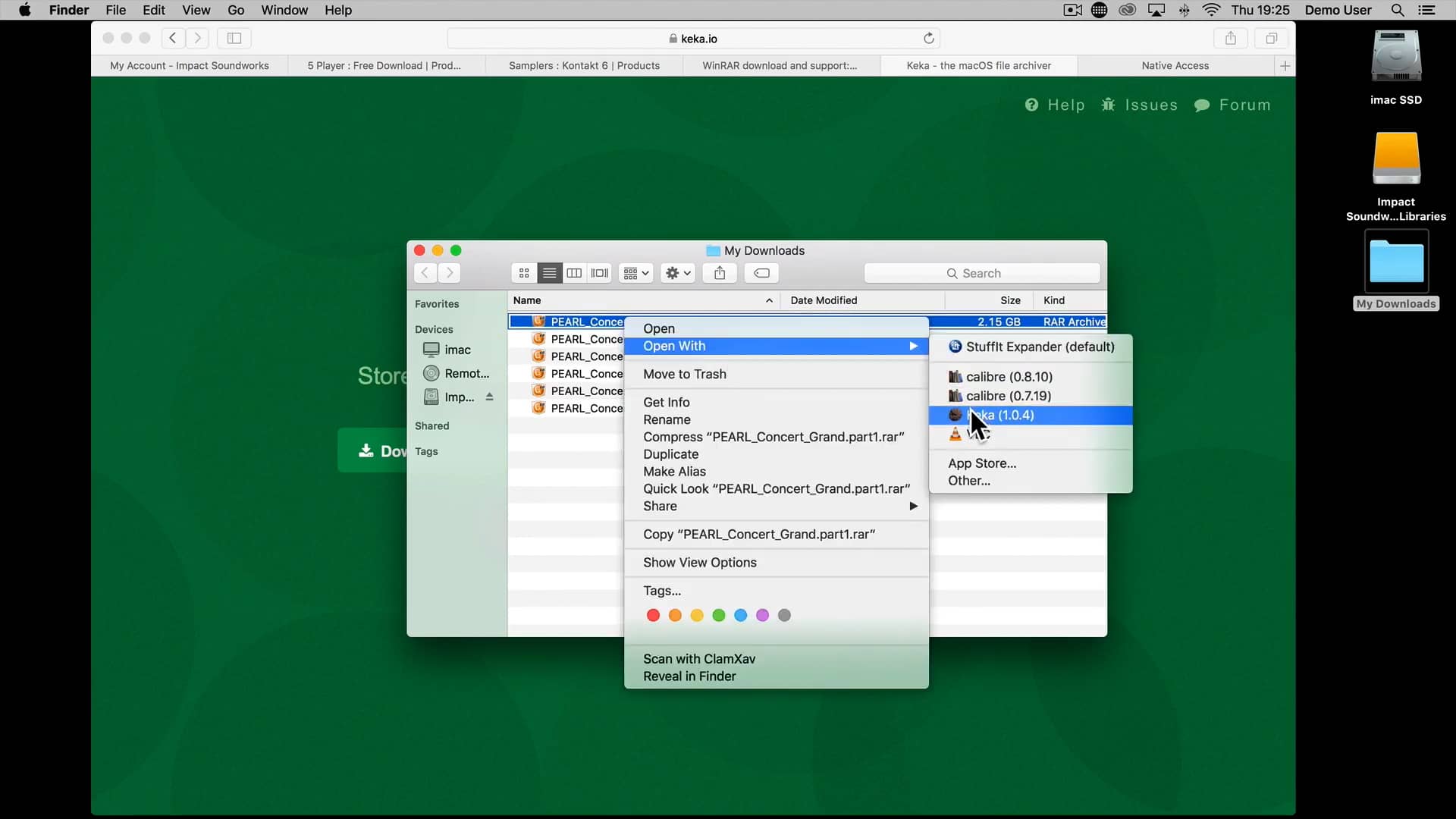The image size is (1456, 819).
Task: Eject the Imp... device in sidebar
Action: pyautogui.click(x=491, y=396)
